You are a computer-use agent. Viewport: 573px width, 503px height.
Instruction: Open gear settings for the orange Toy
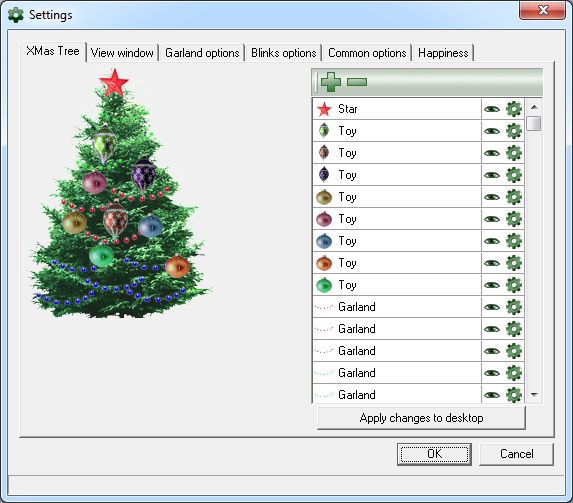514,263
